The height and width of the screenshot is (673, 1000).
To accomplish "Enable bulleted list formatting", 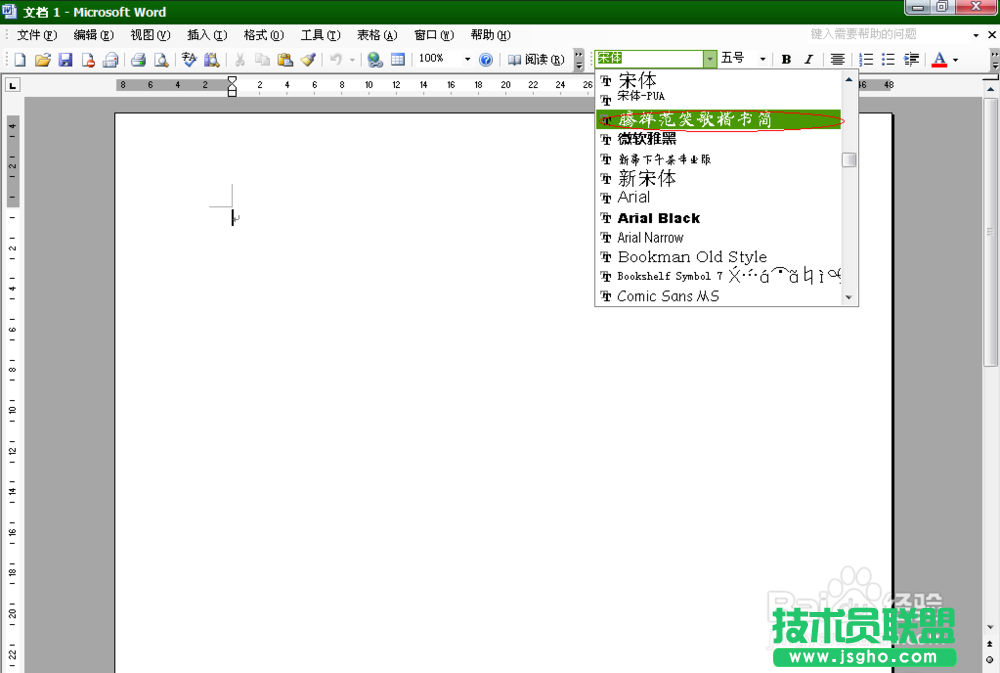I will pos(889,59).
